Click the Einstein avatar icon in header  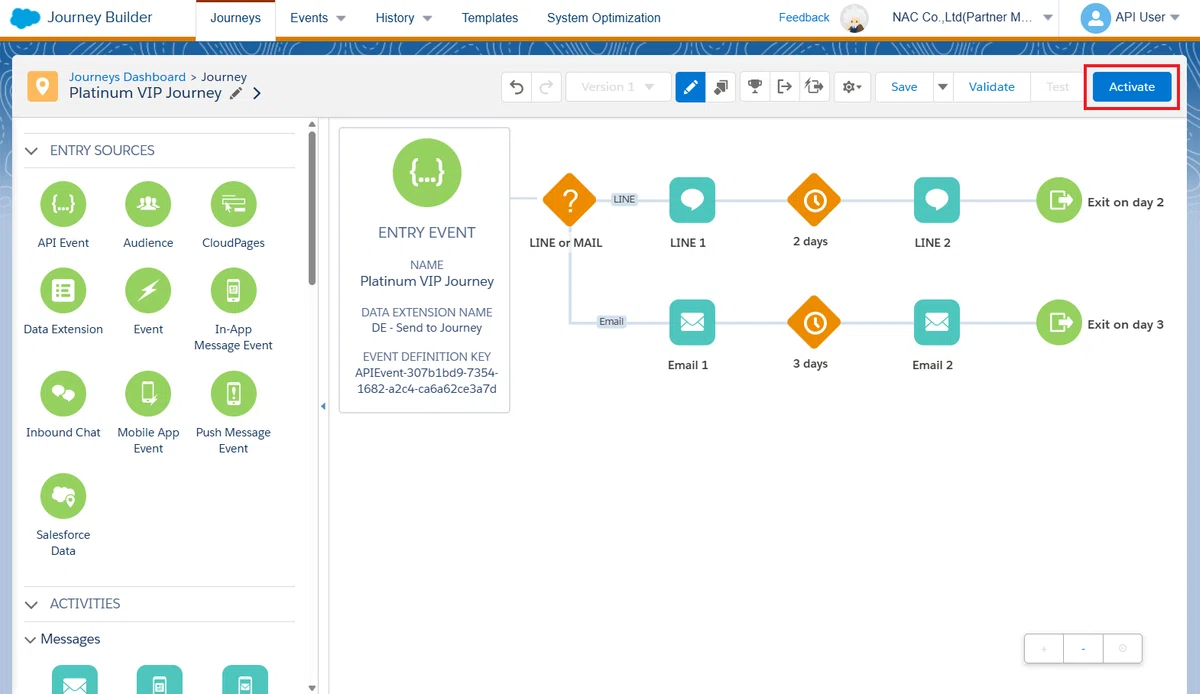(x=854, y=18)
